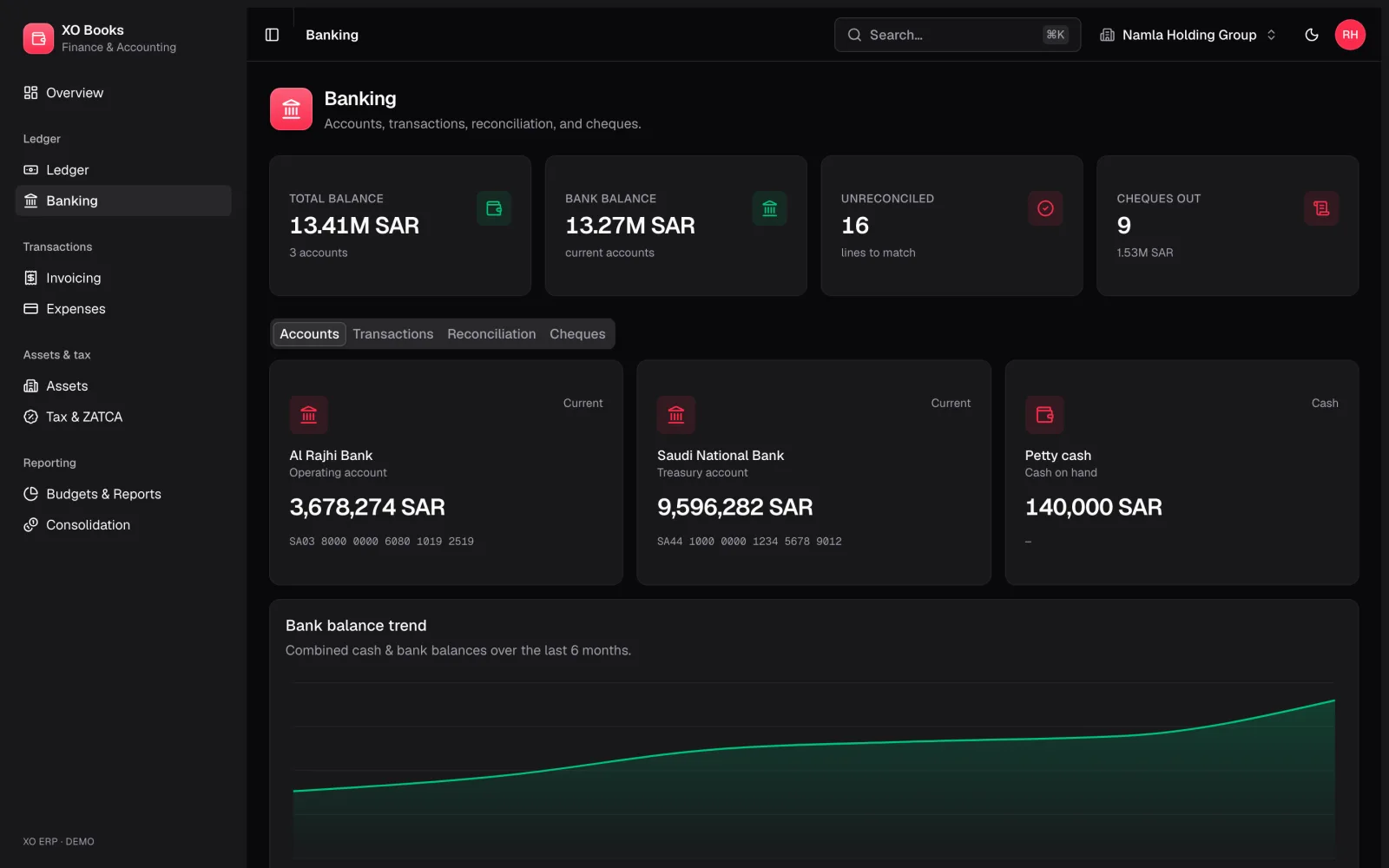Click the 140,000 SAR petty cash amount
Screen dimensions: 1389x868
click(x=1094, y=507)
